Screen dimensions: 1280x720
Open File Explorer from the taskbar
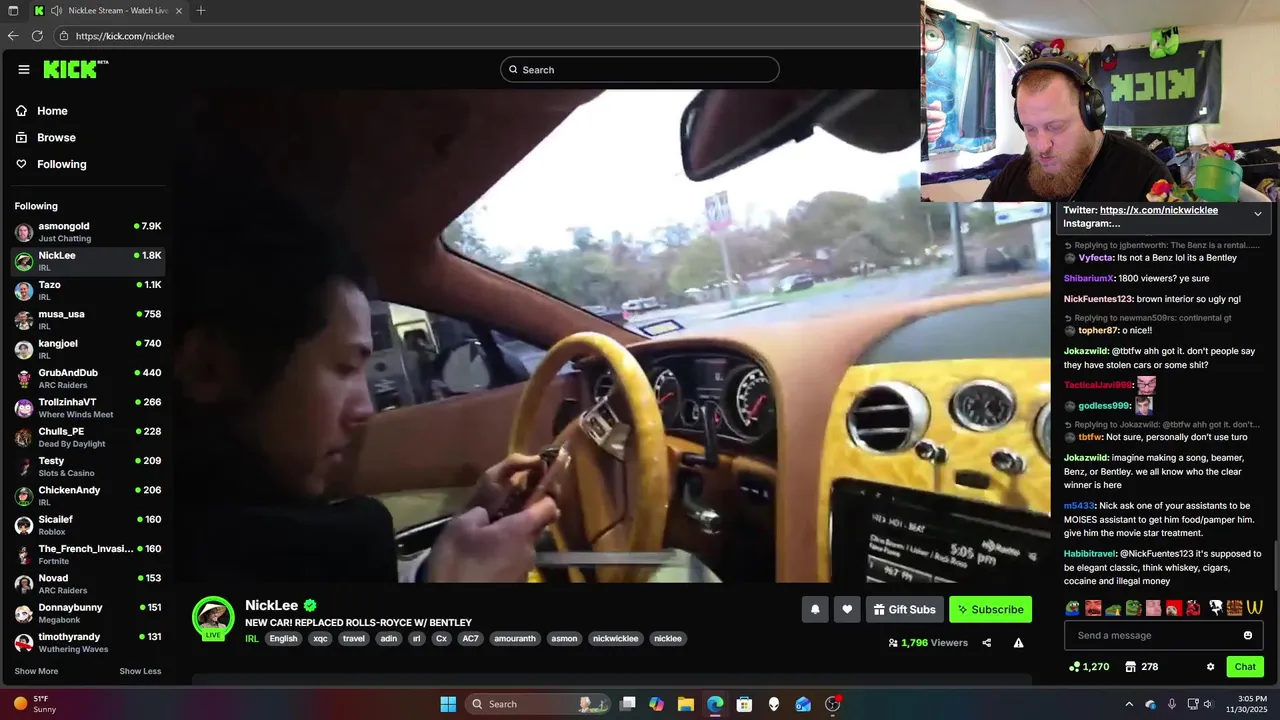pyautogui.click(x=686, y=704)
